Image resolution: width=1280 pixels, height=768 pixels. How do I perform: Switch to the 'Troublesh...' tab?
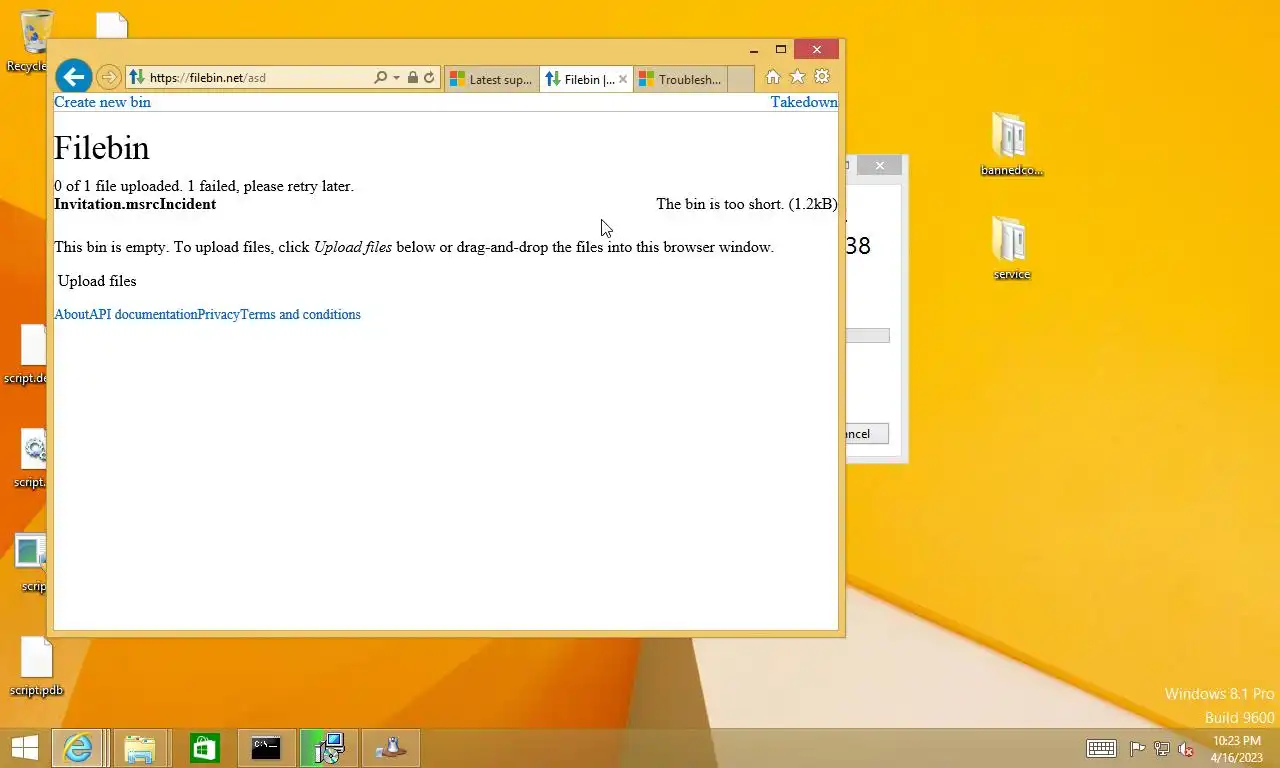681,79
